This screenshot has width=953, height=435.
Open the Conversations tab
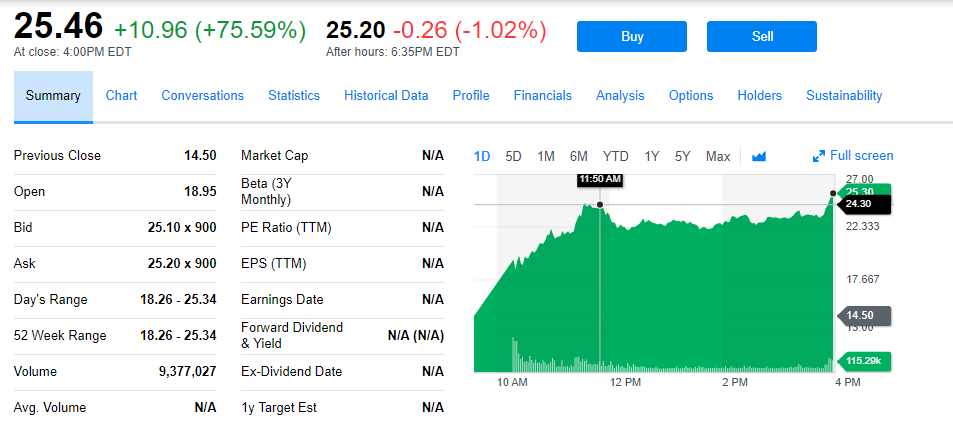coord(202,96)
